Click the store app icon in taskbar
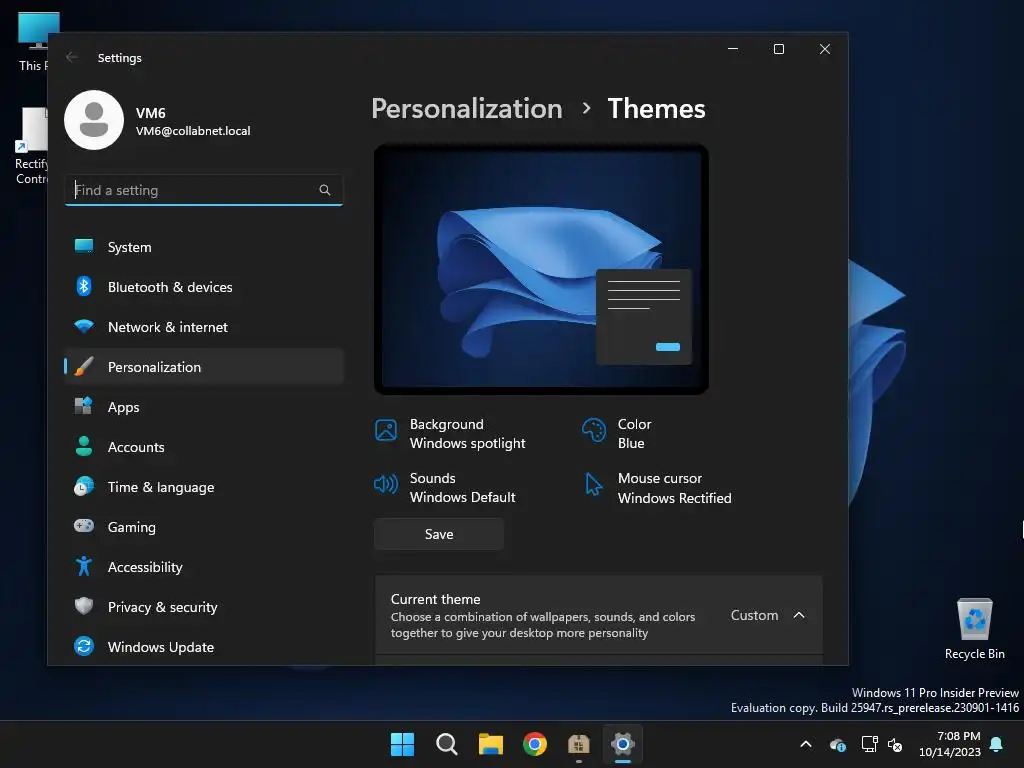 pyautogui.click(x=579, y=744)
